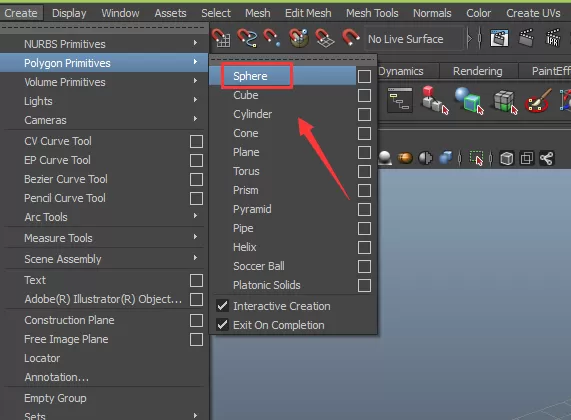Click the select by object type shelf icon
Viewport: 571px width, 420px height.
click(x=469, y=100)
